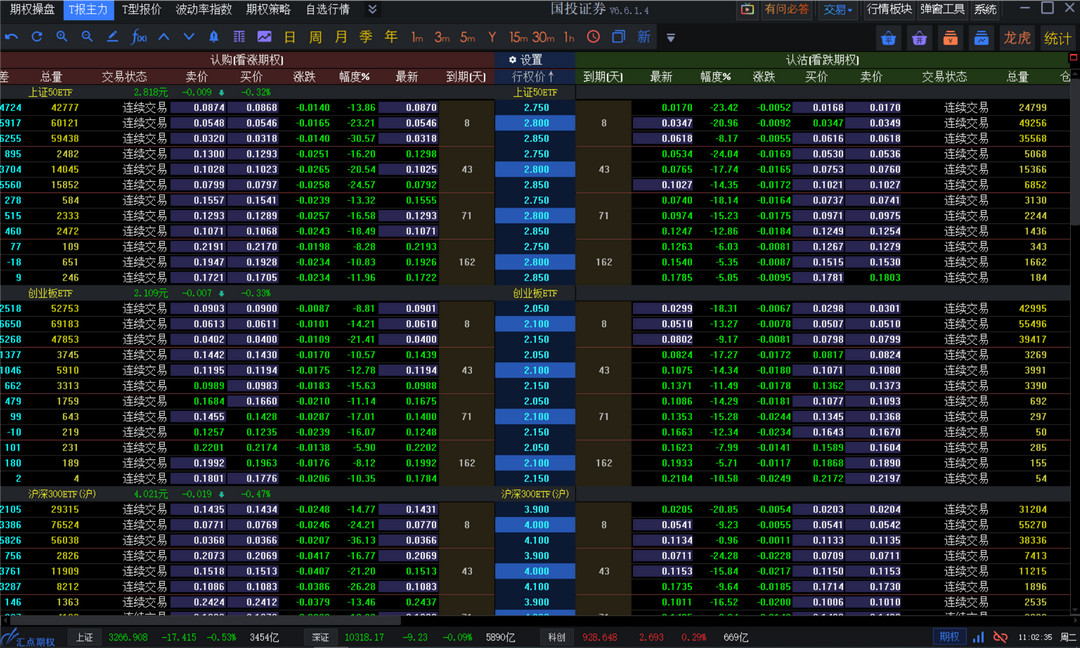1080x648 pixels.
Task: Open the live TV video icon
Action: pyautogui.click(x=746, y=10)
